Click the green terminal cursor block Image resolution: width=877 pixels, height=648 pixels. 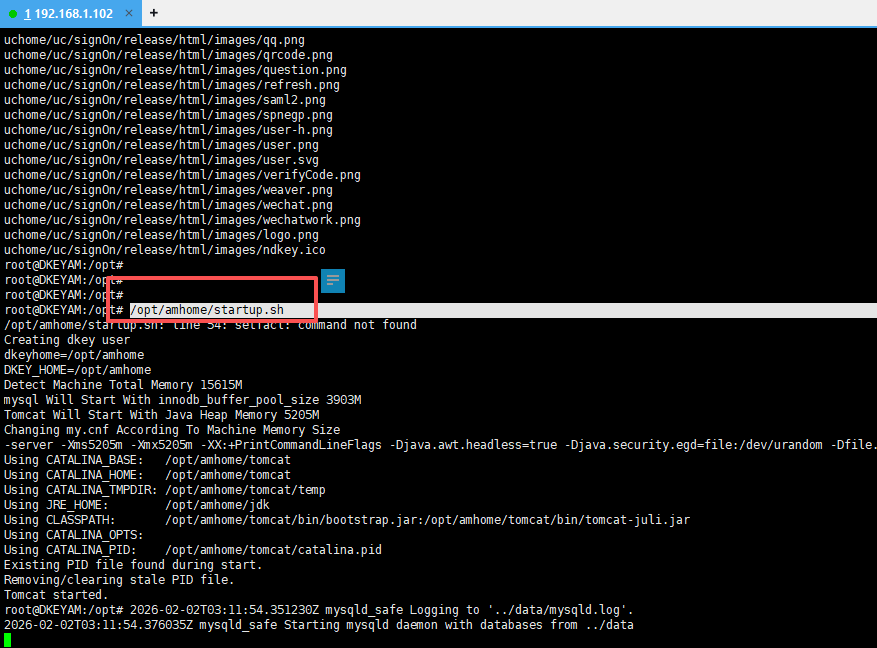point(8,640)
